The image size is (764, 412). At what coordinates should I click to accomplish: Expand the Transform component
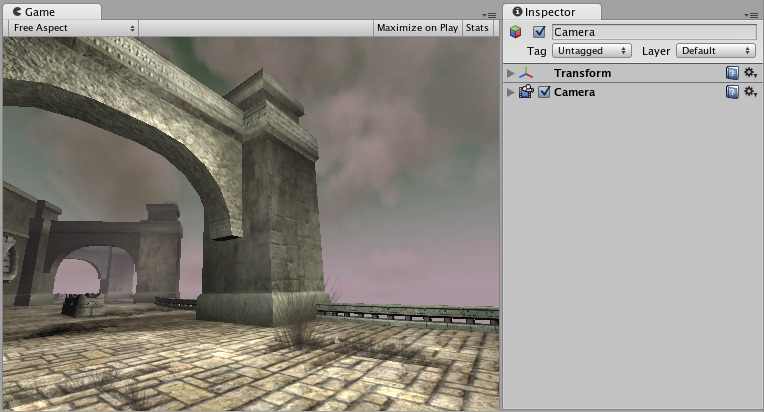point(511,73)
